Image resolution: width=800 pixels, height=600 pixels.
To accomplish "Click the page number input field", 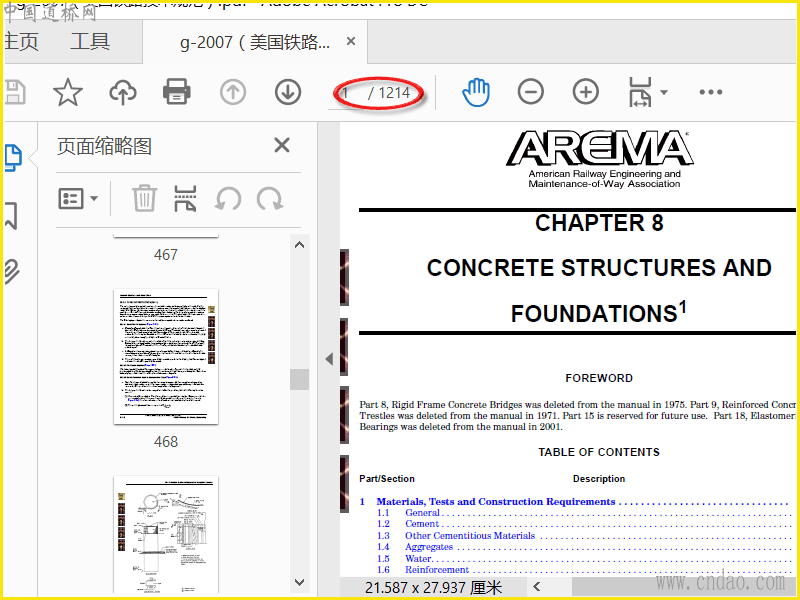I will [347, 93].
